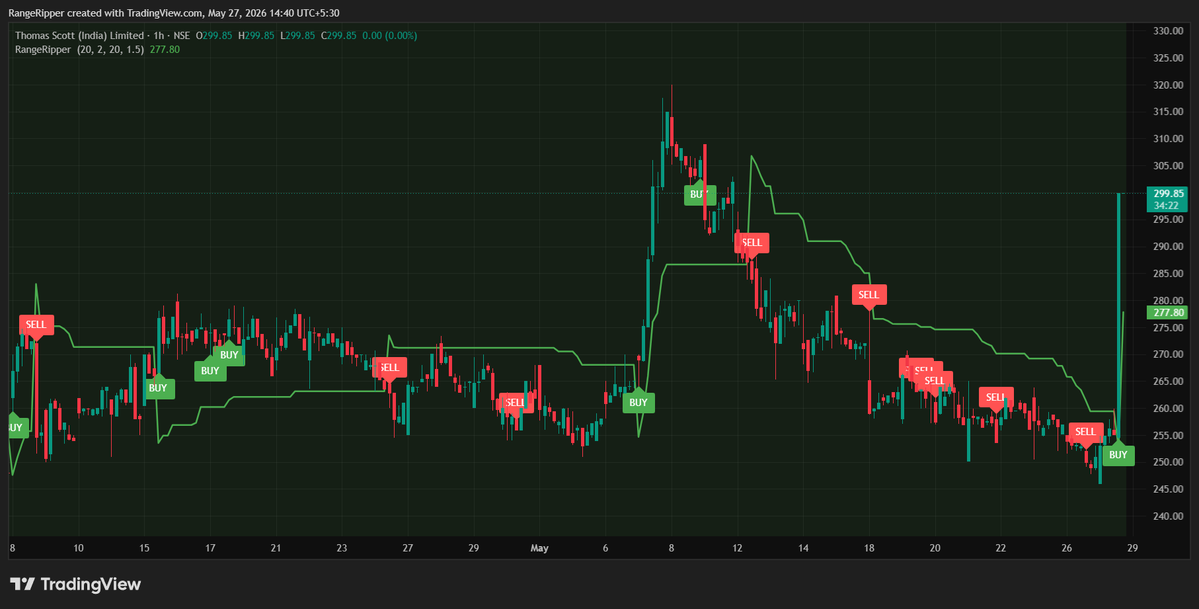Viewport: 1199px width, 609px height.
Task: Click the 18 date label on the time axis
Action: [869, 548]
